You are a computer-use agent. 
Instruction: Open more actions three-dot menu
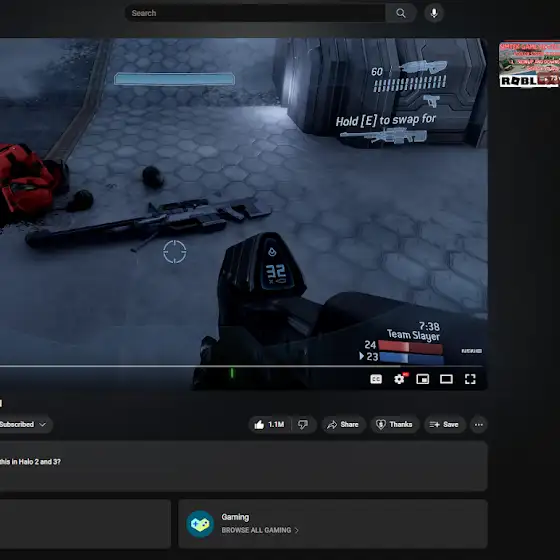479,425
